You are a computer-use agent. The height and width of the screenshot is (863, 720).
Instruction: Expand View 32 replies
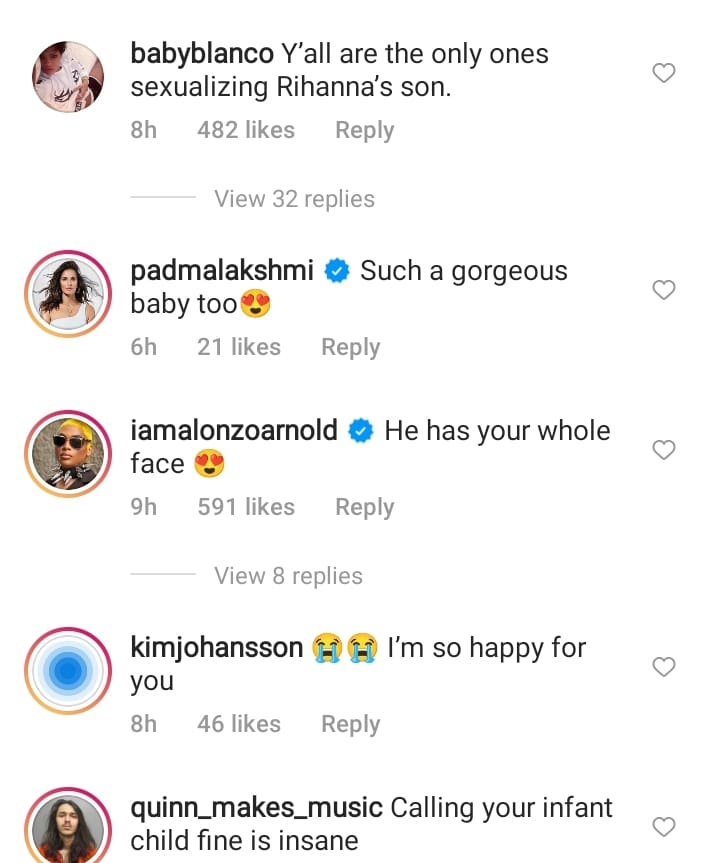[294, 199]
